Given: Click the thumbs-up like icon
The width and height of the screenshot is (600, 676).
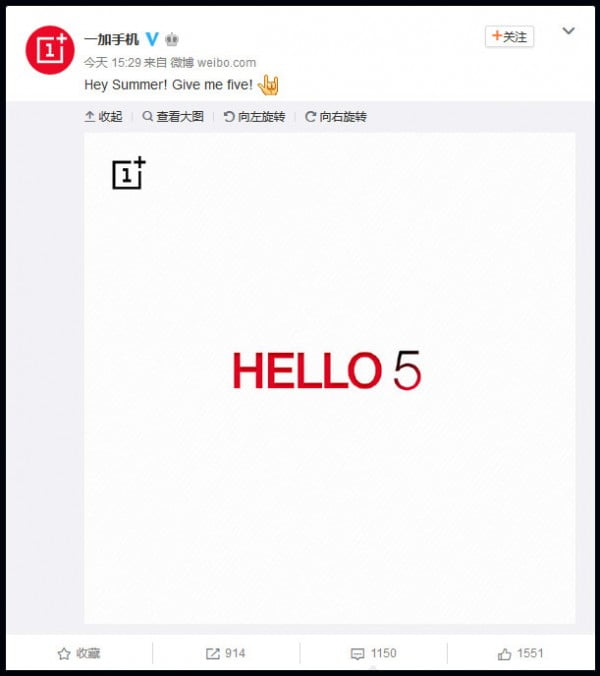Looking at the screenshot, I should (504, 654).
